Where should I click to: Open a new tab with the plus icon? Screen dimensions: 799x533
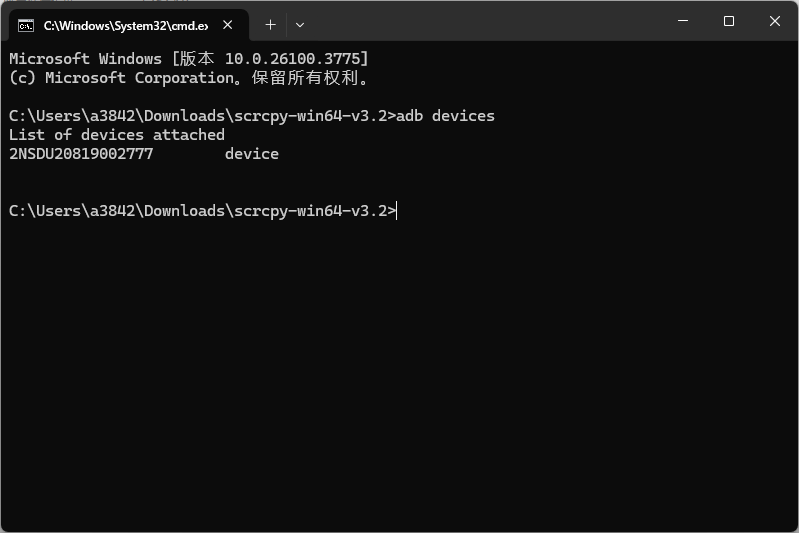(x=271, y=24)
